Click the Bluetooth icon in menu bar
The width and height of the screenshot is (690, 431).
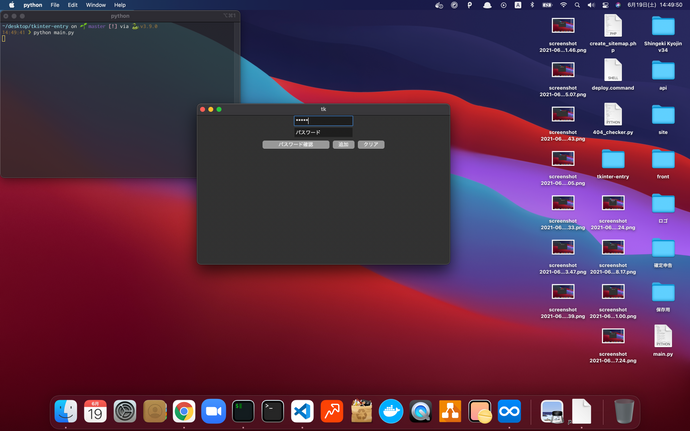point(532,5)
